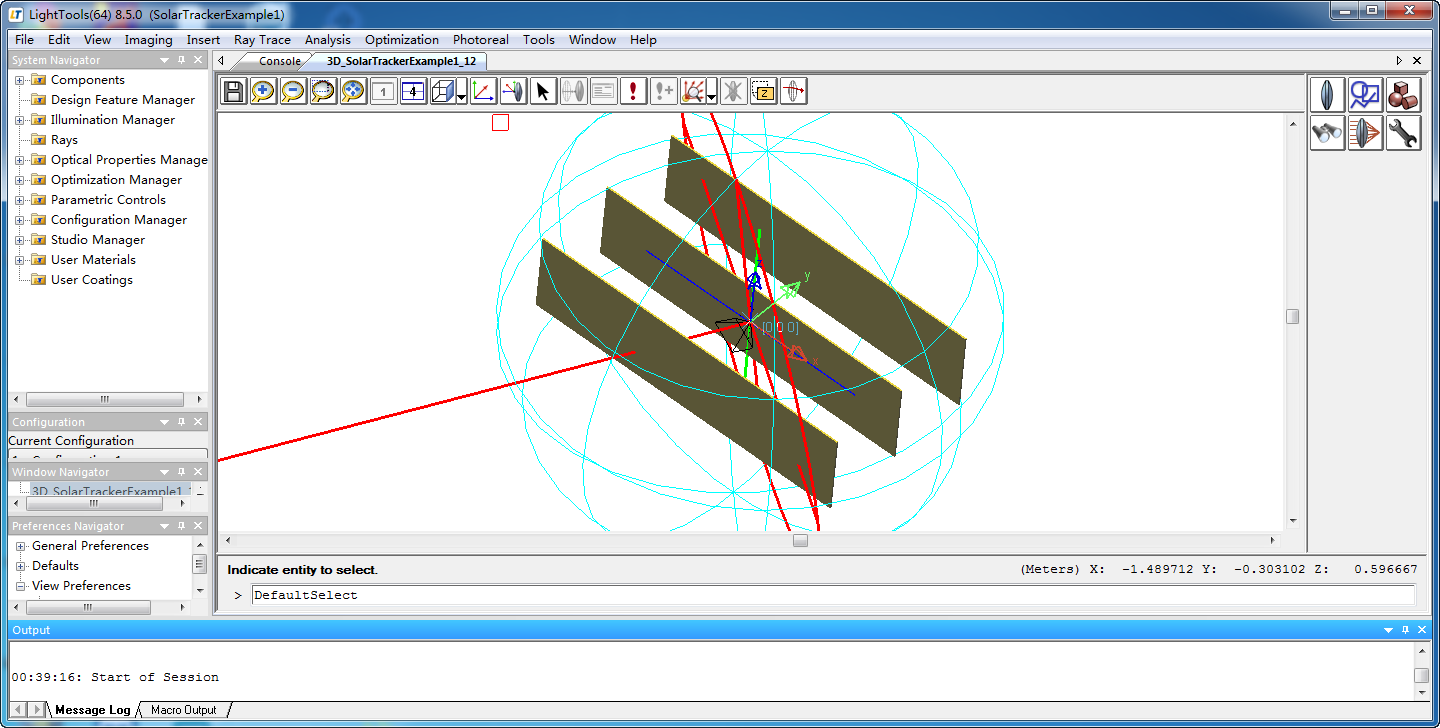The width and height of the screenshot is (1440, 728).
Task: Switch to the Macro Output tab
Action: [x=183, y=710]
